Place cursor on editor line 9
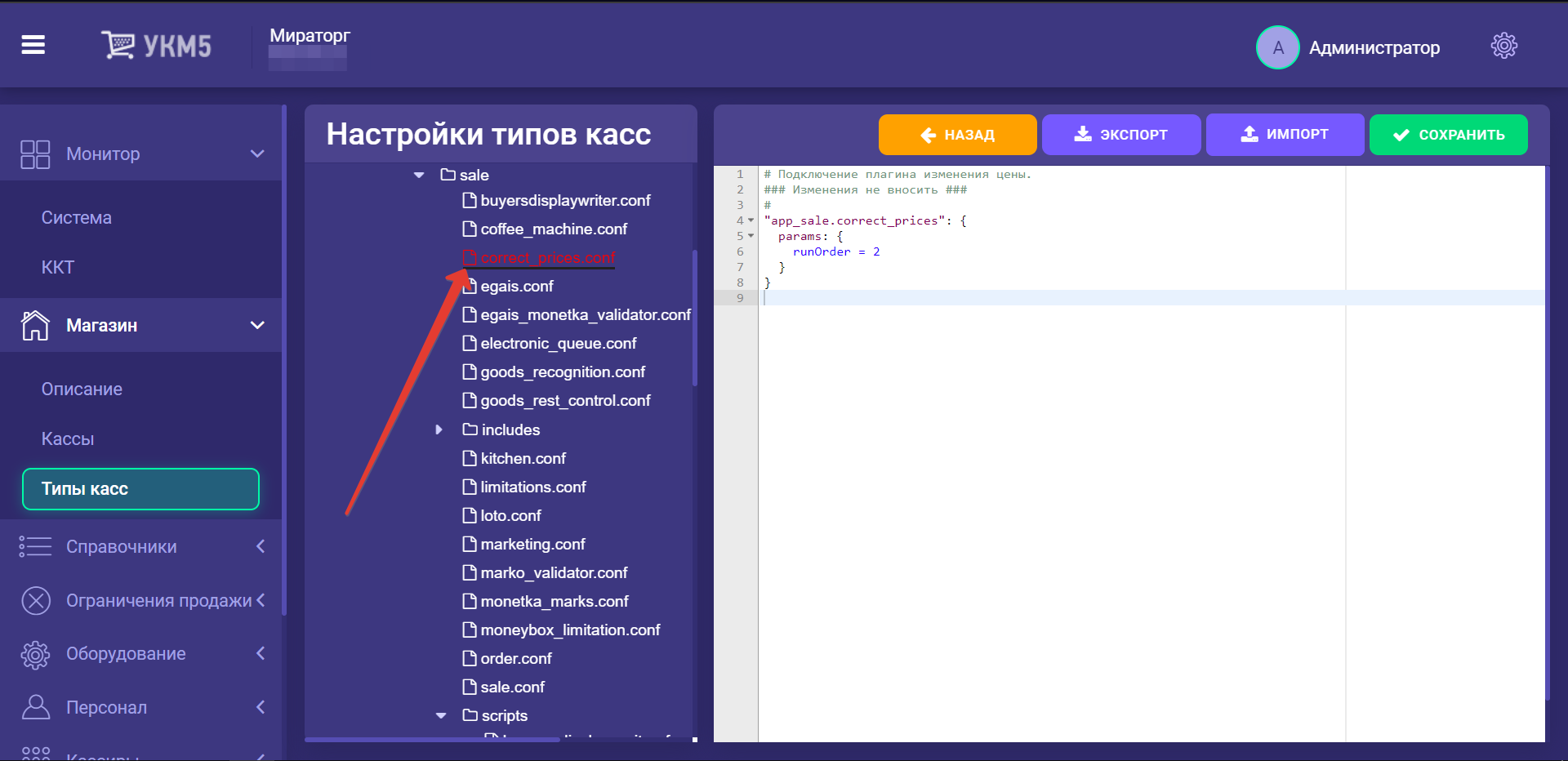 pyautogui.click(x=1151, y=298)
